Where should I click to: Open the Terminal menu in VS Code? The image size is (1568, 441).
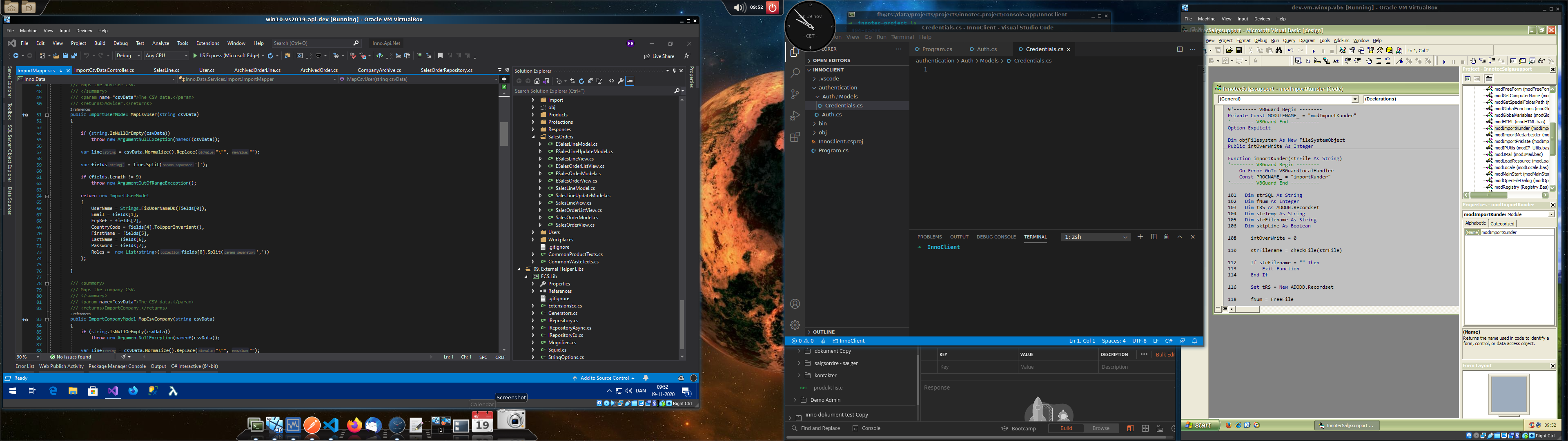(903, 37)
